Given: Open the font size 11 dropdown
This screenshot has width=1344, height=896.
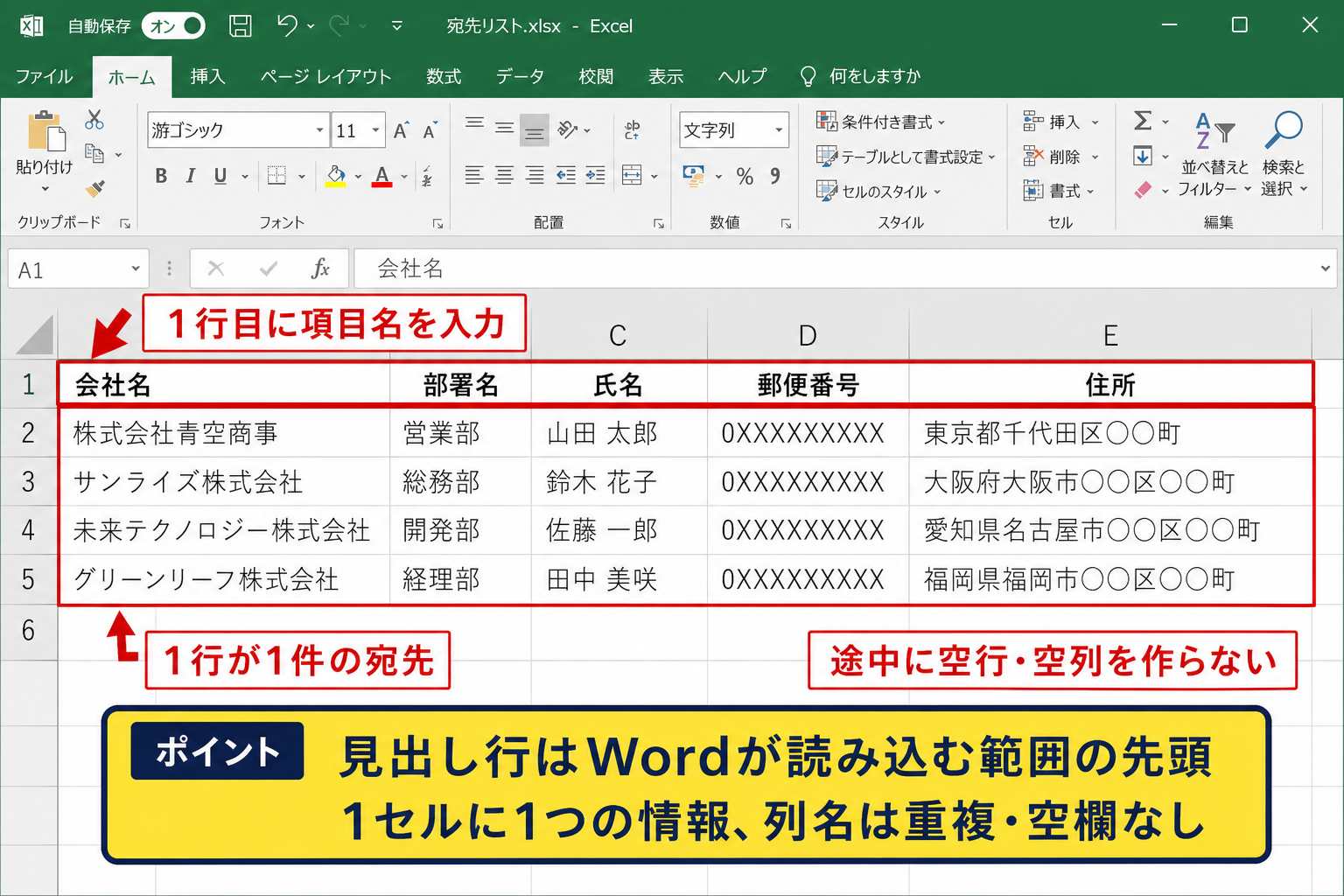Looking at the screenshot, I should point(375,130).
